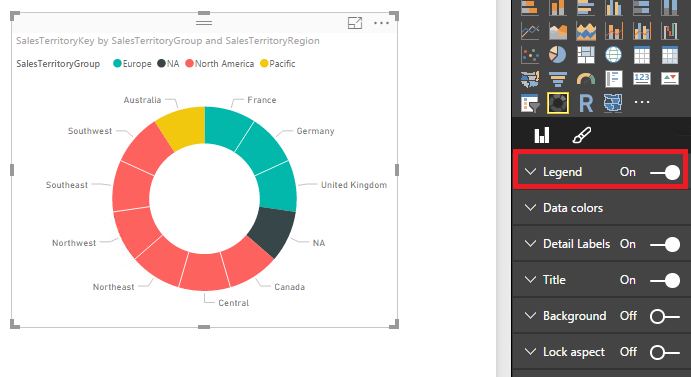The width and height of the screenshot is (691, 377).
Task: Click the Southeast data label
Action: 67,185
